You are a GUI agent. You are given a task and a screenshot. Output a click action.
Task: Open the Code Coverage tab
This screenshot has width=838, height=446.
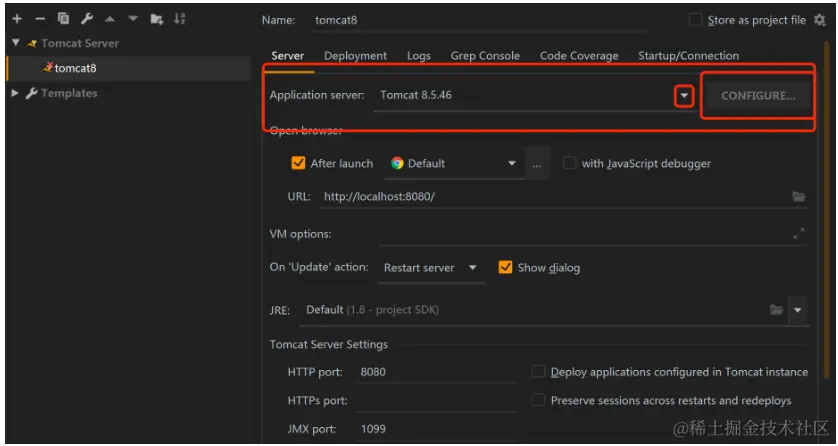(579, 56)
